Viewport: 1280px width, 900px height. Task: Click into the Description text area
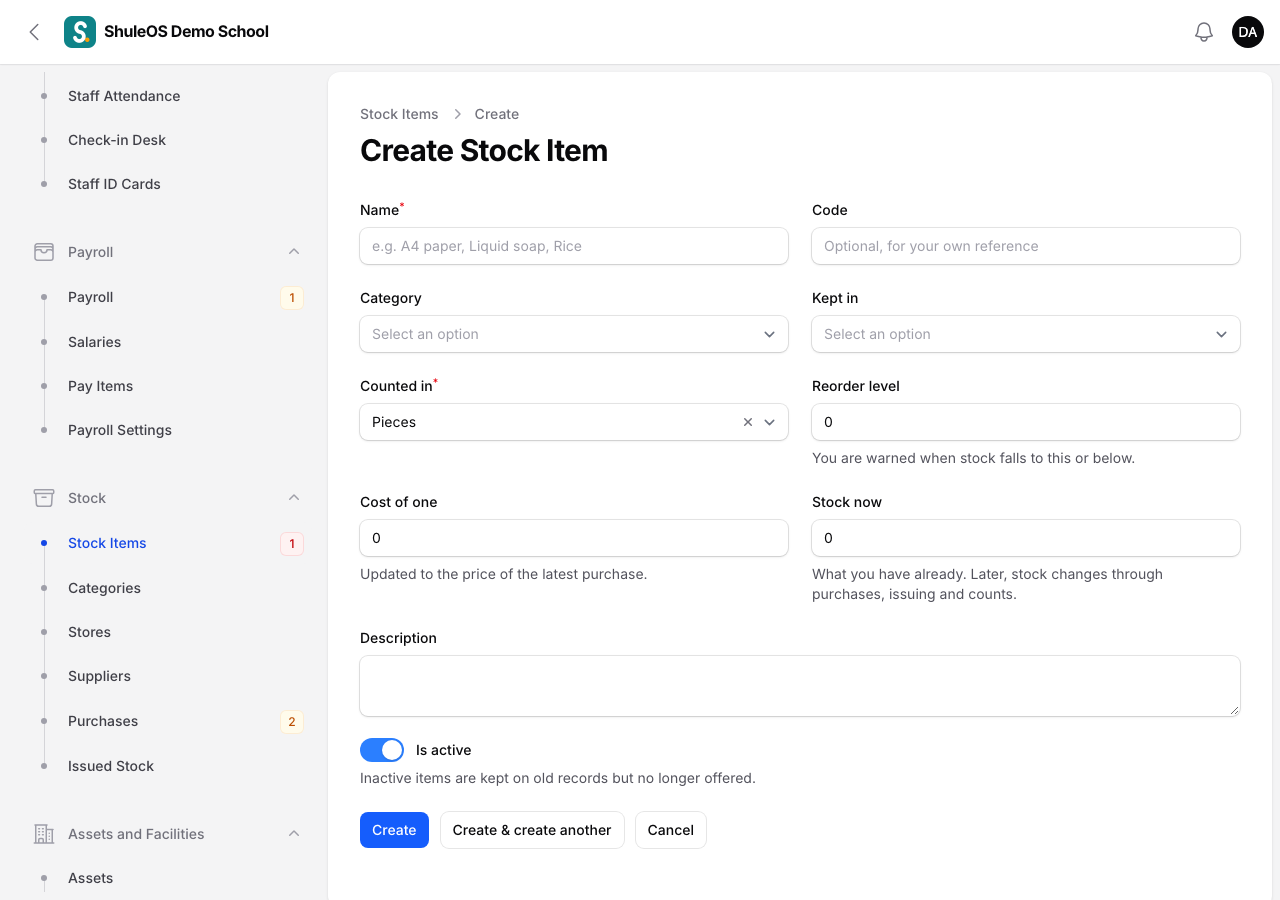[800, 686]
